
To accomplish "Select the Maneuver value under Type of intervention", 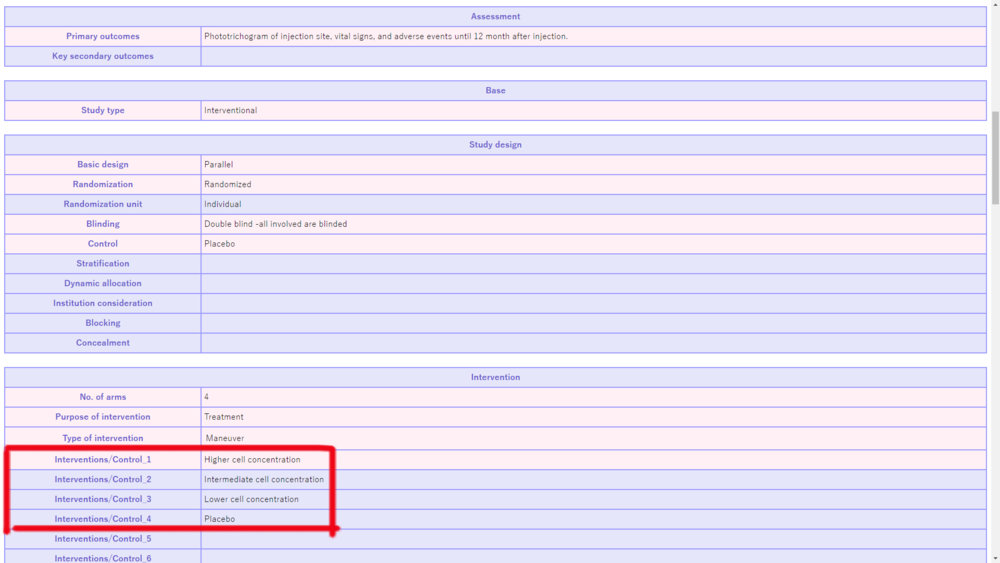I will coord(225,438).
